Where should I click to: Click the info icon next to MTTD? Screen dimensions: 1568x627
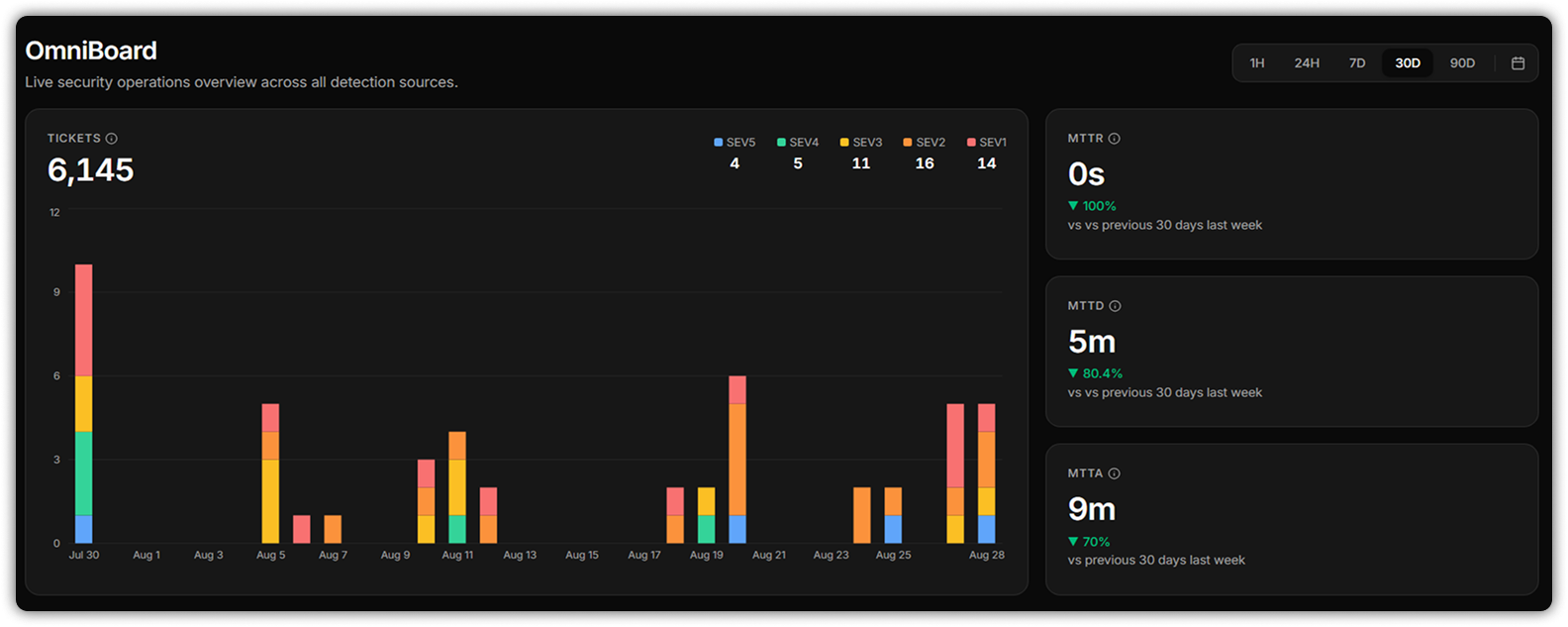pos(1116,306)
